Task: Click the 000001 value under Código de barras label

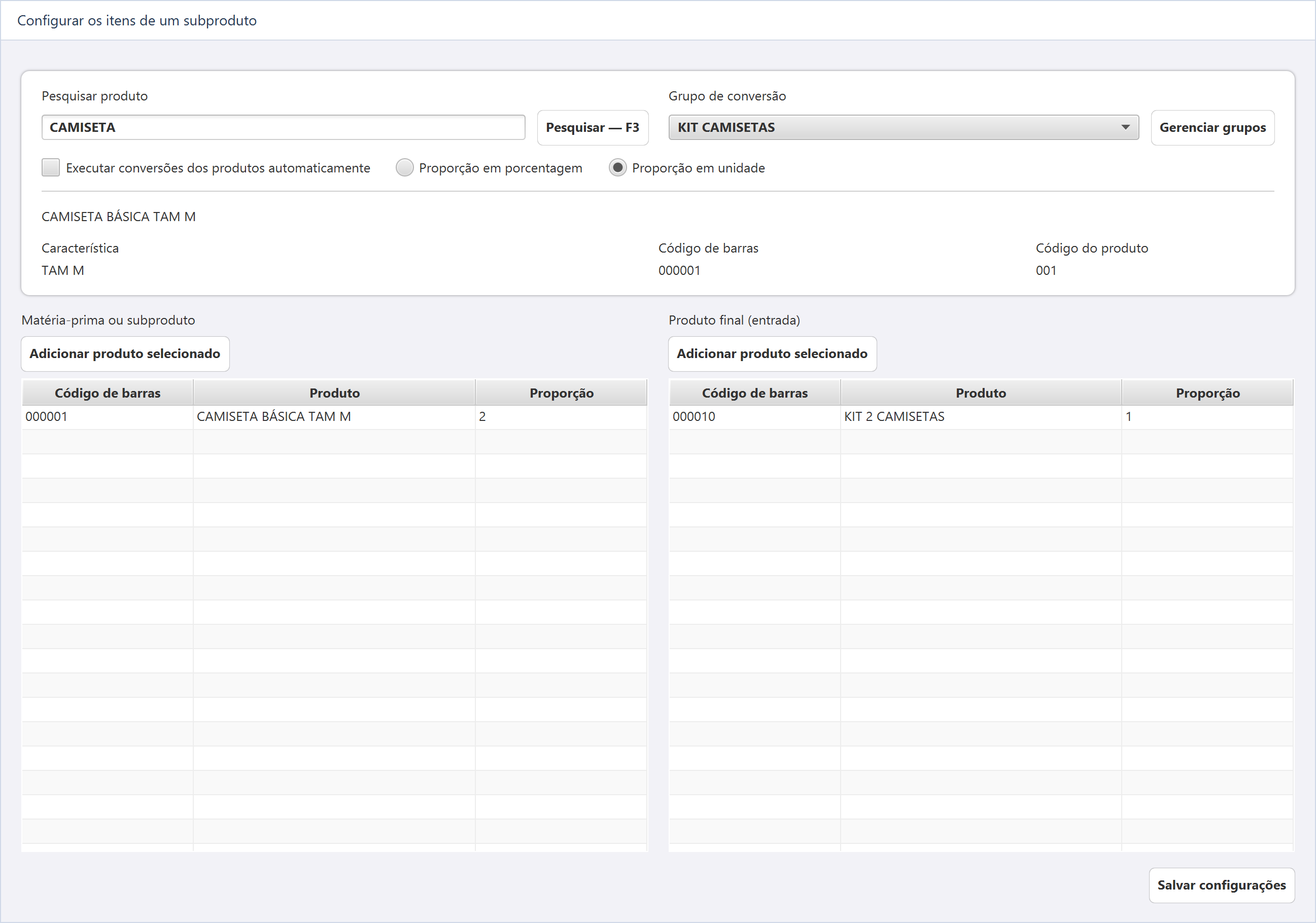Action: pos(679,270)
